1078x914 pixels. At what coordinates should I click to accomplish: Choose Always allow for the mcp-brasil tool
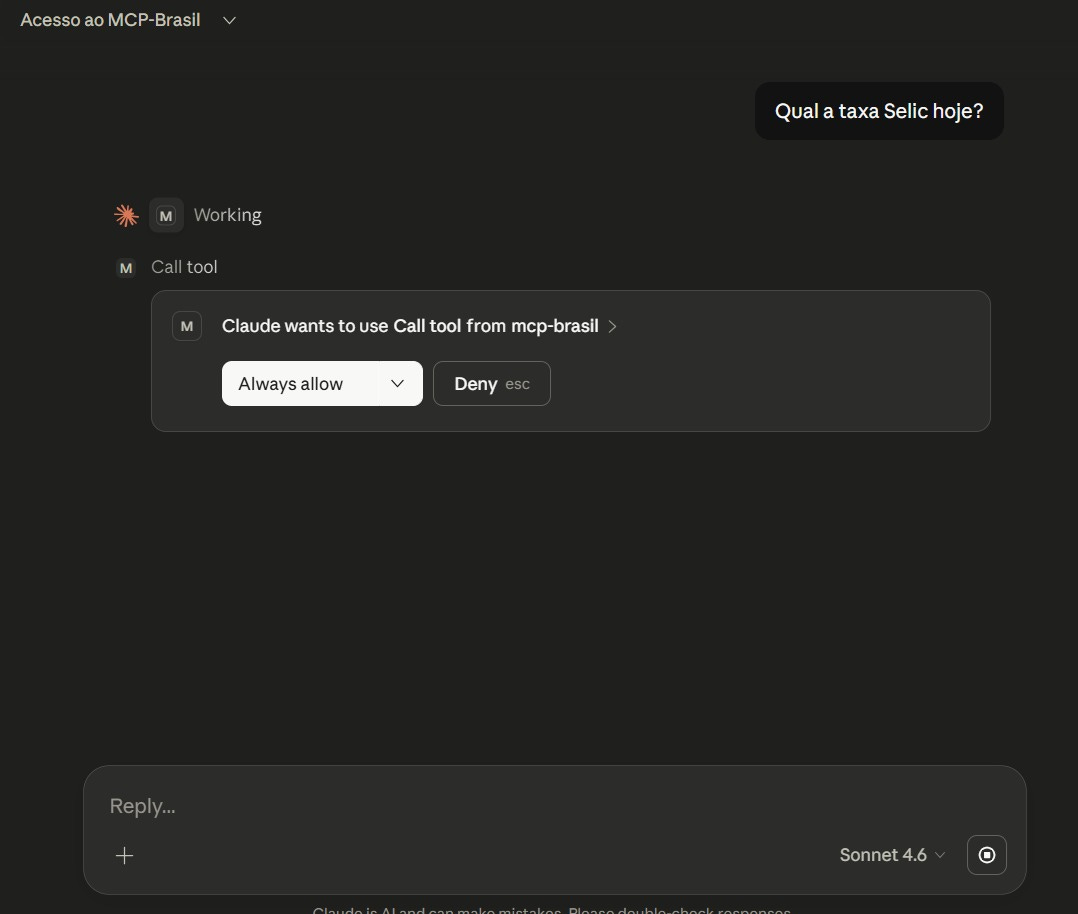pos(290,383)
